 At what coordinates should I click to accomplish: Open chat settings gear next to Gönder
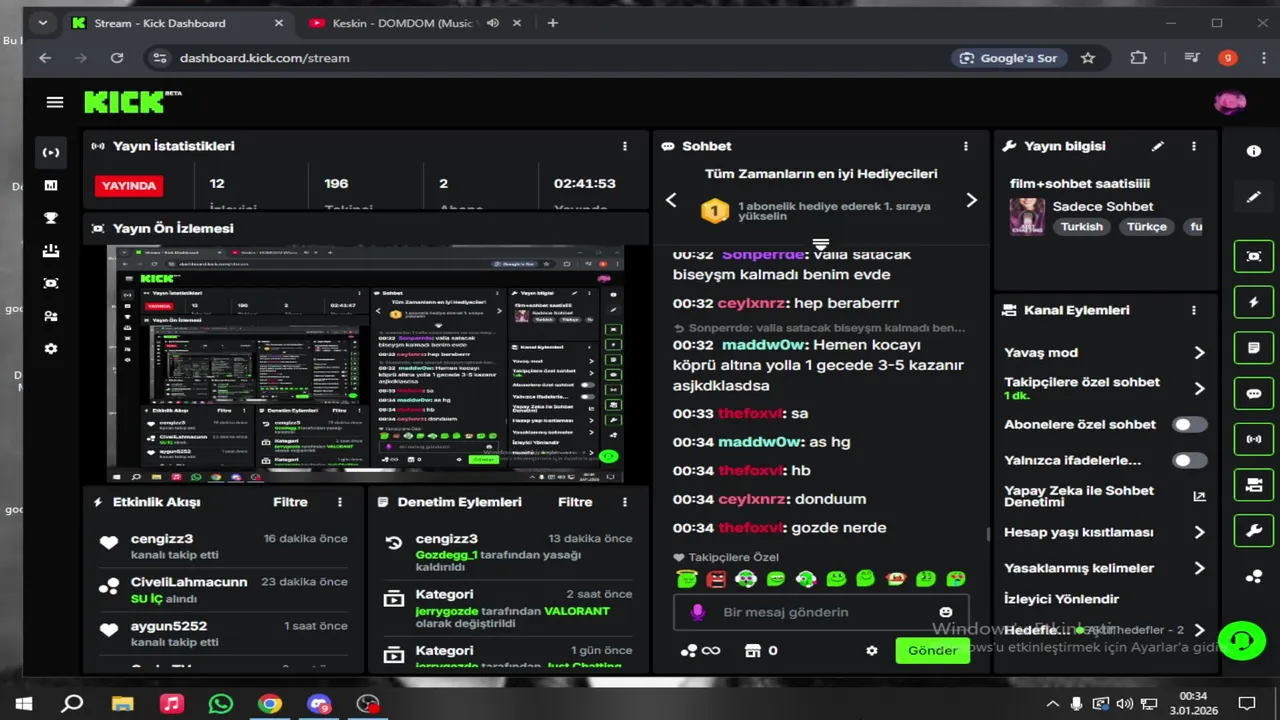click(x=872, y=650)
